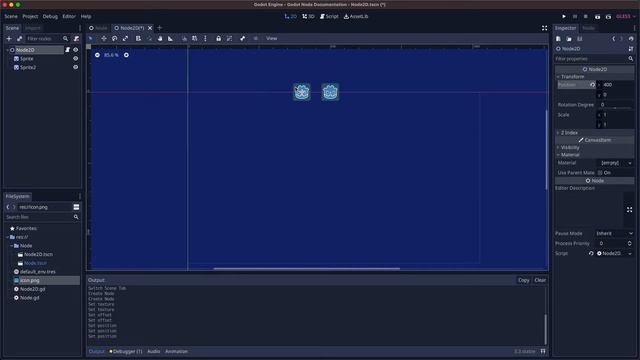Switch to 3D workspace
Screen dimensions: 640x360
(x=309, y=16)
